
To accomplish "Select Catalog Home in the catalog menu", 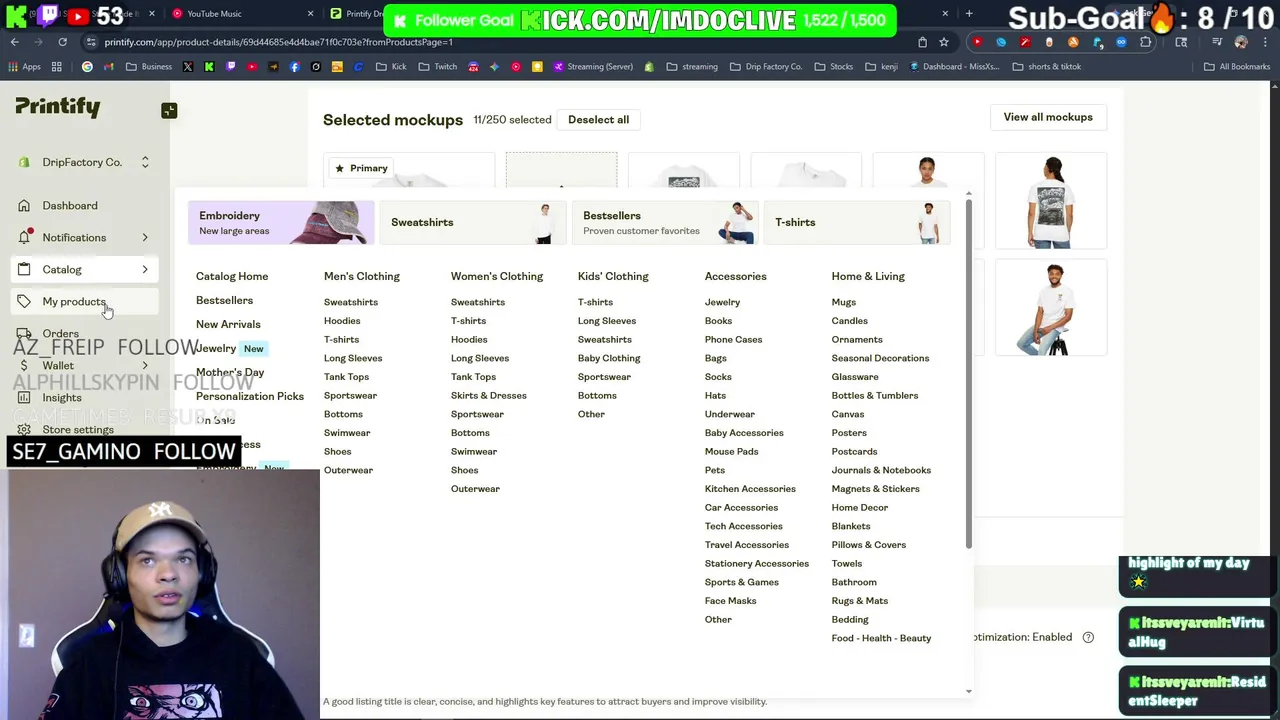I will click(232, 276).
